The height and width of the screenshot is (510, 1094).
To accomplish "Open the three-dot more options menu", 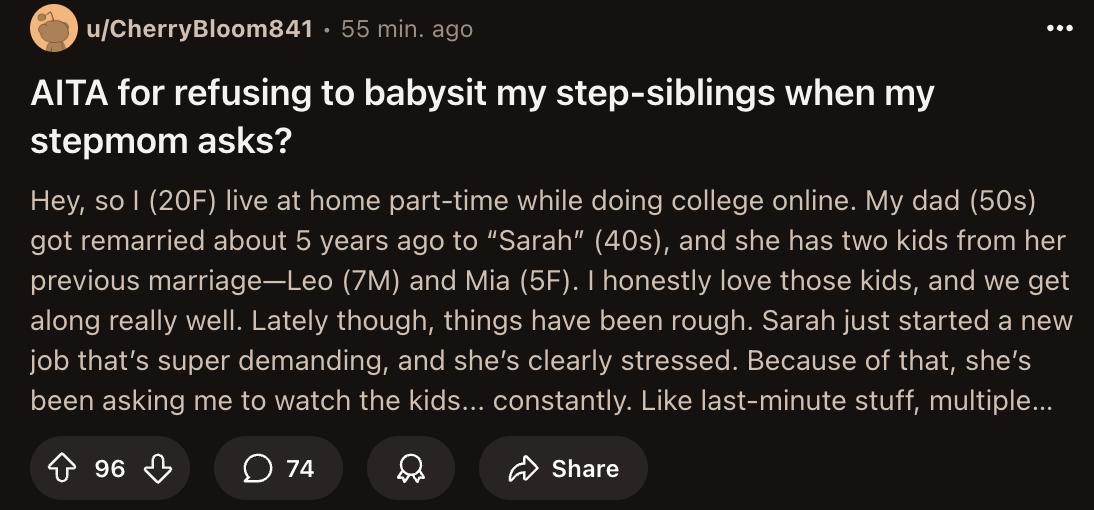I will [x=1059, y=29].
